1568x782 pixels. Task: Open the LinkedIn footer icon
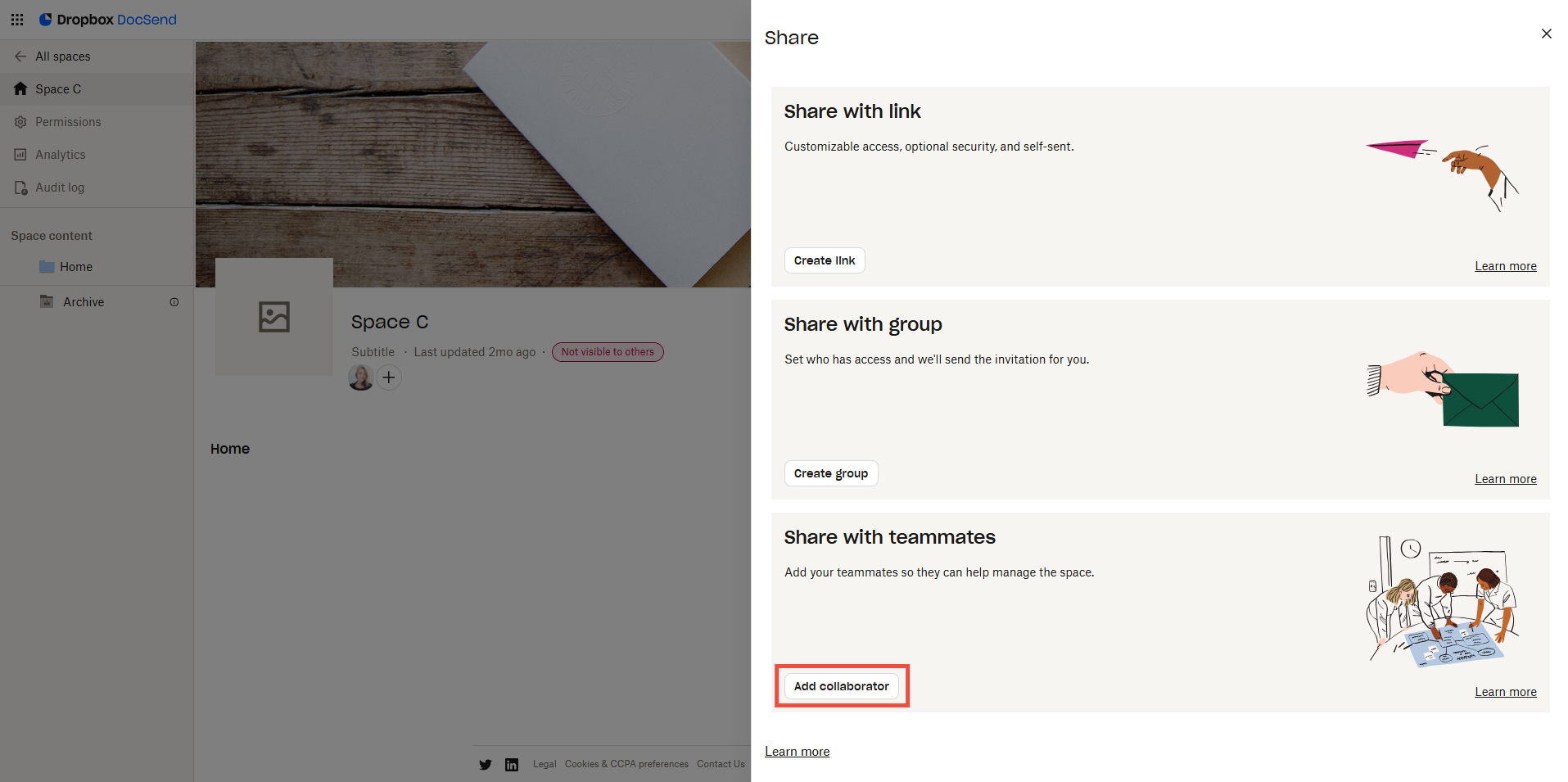coord(512,765)
